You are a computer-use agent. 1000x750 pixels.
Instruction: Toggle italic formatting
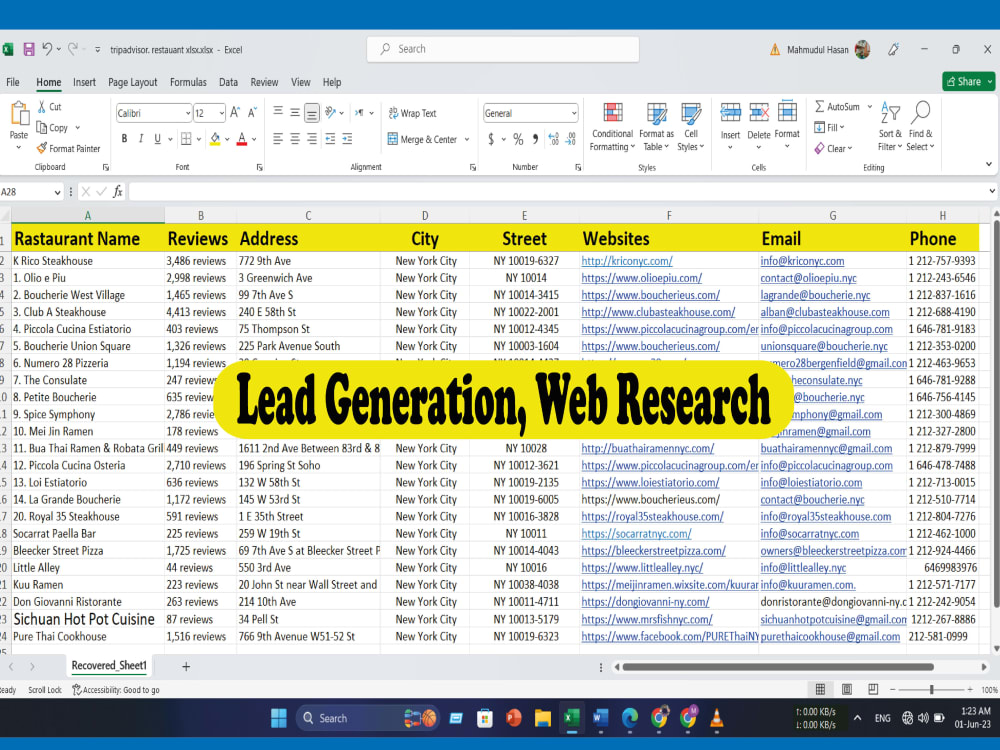click(x=140, y=138)
